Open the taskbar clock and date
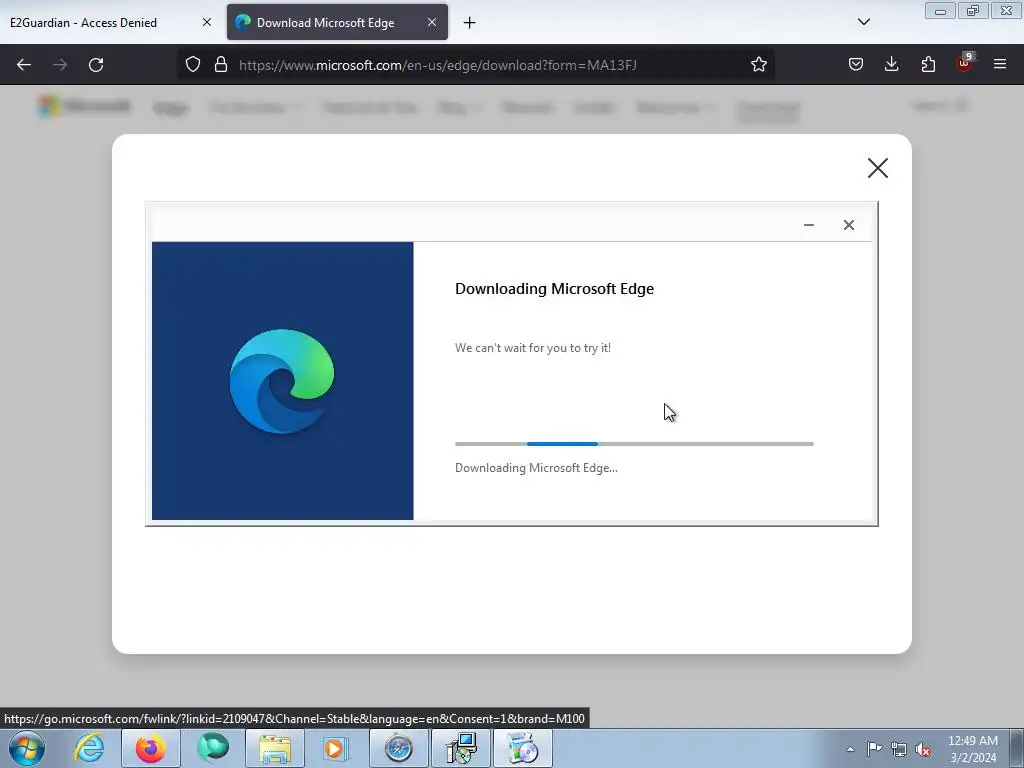 [973, 749]
